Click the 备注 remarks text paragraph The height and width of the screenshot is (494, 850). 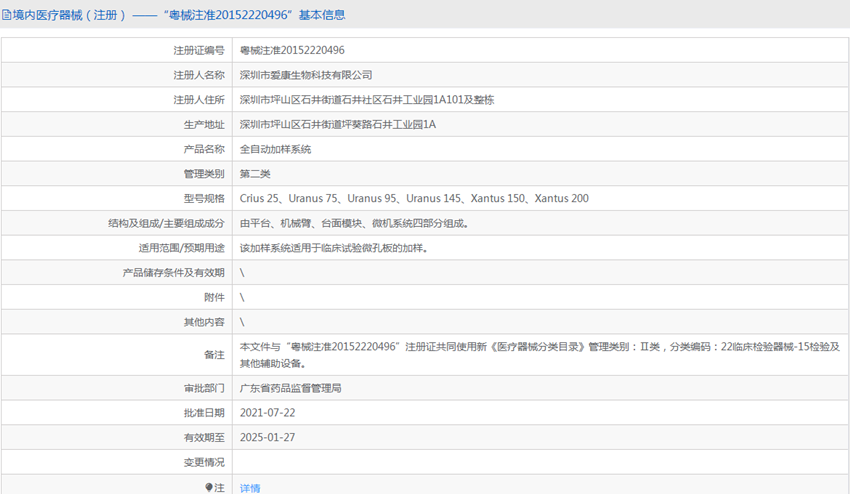pyautogui.click(x=540, y=354)
